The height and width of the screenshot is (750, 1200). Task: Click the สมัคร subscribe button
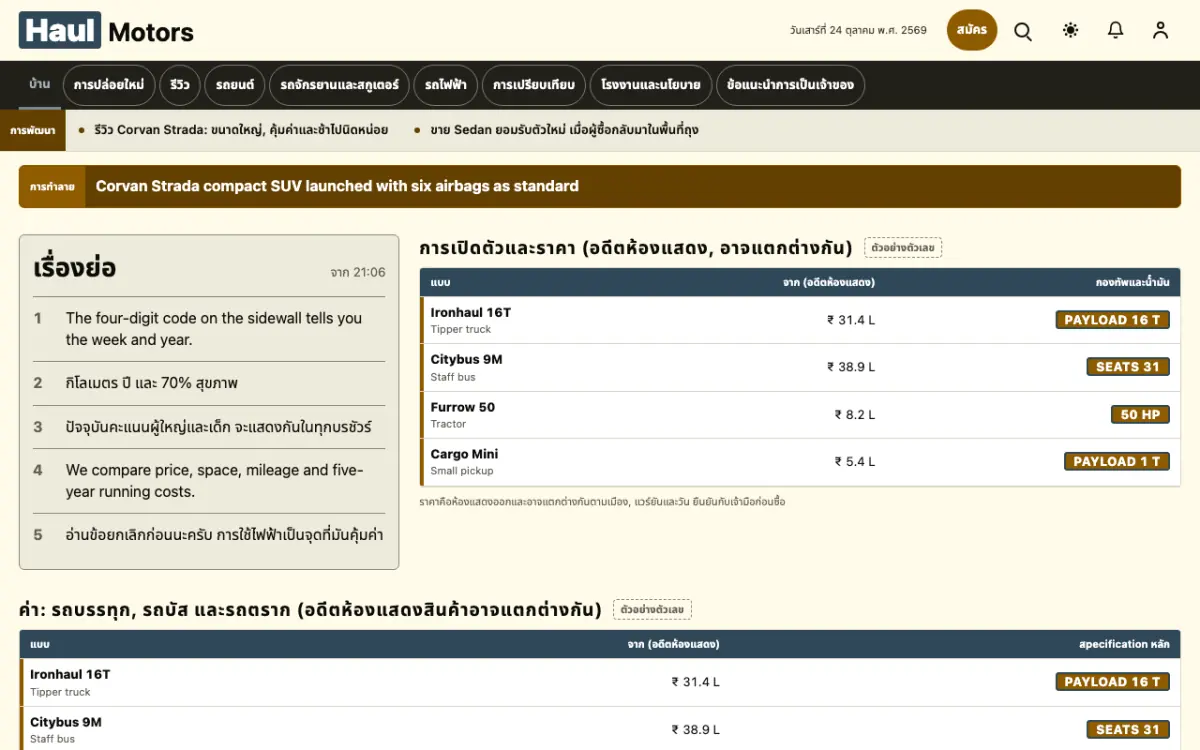coord(972,30)
